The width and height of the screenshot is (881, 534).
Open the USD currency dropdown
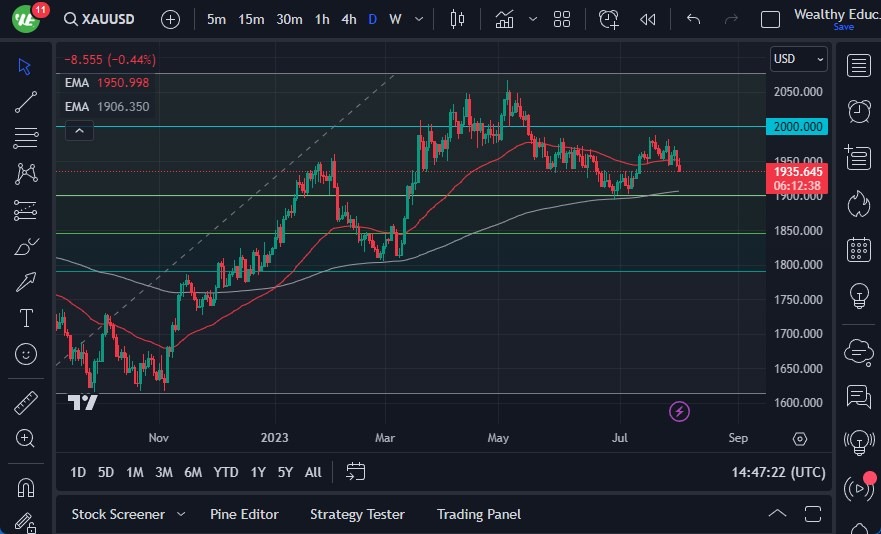[x=799, y=59]
